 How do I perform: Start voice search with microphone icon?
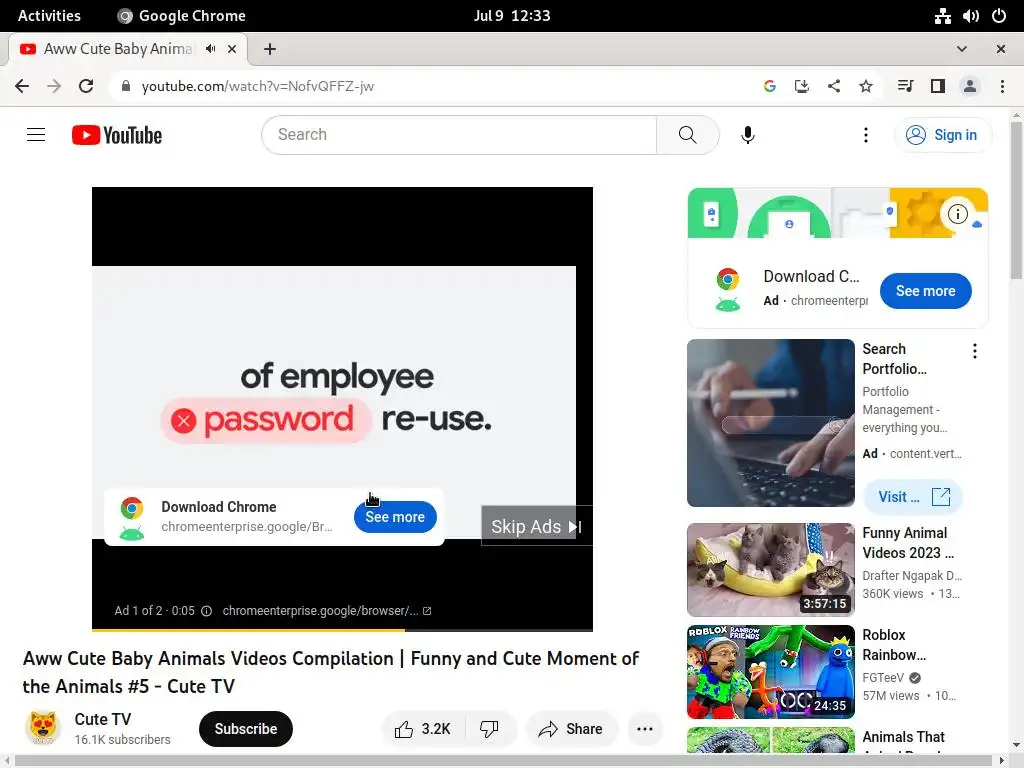click(x=748, y=135)
